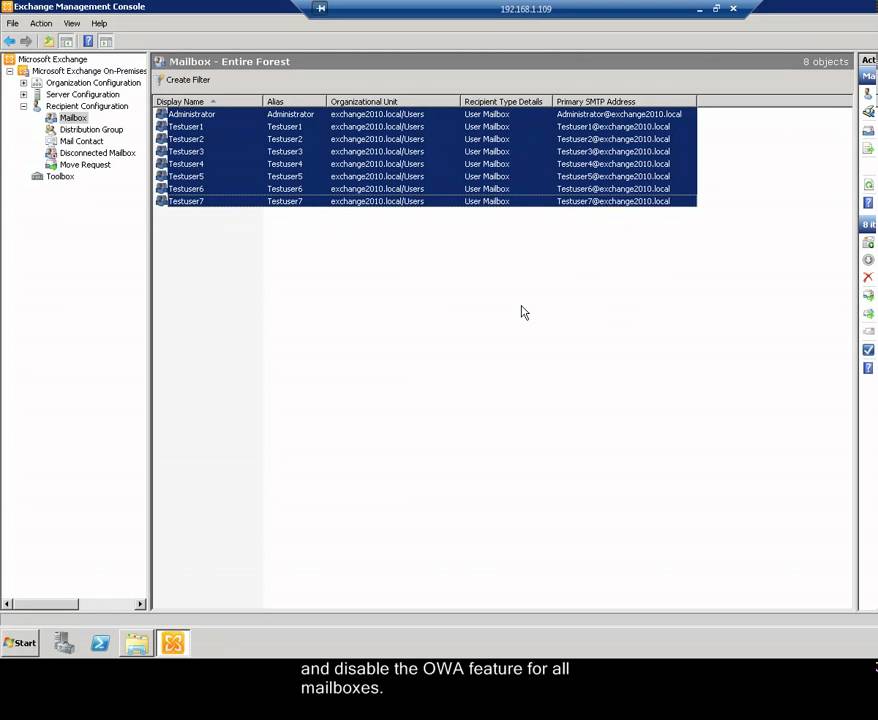This screenshot has width=878, height=720.
Task: Select Testuser2 in the Display Name column
Action: click(186, 139)
